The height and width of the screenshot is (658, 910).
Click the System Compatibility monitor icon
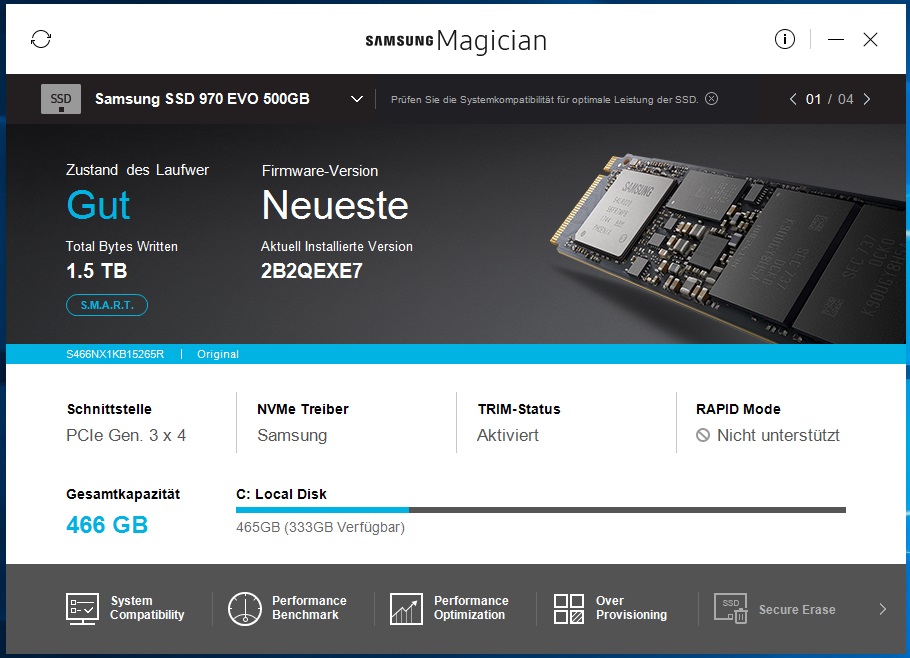pyautogui.click(x=82, y=609)
